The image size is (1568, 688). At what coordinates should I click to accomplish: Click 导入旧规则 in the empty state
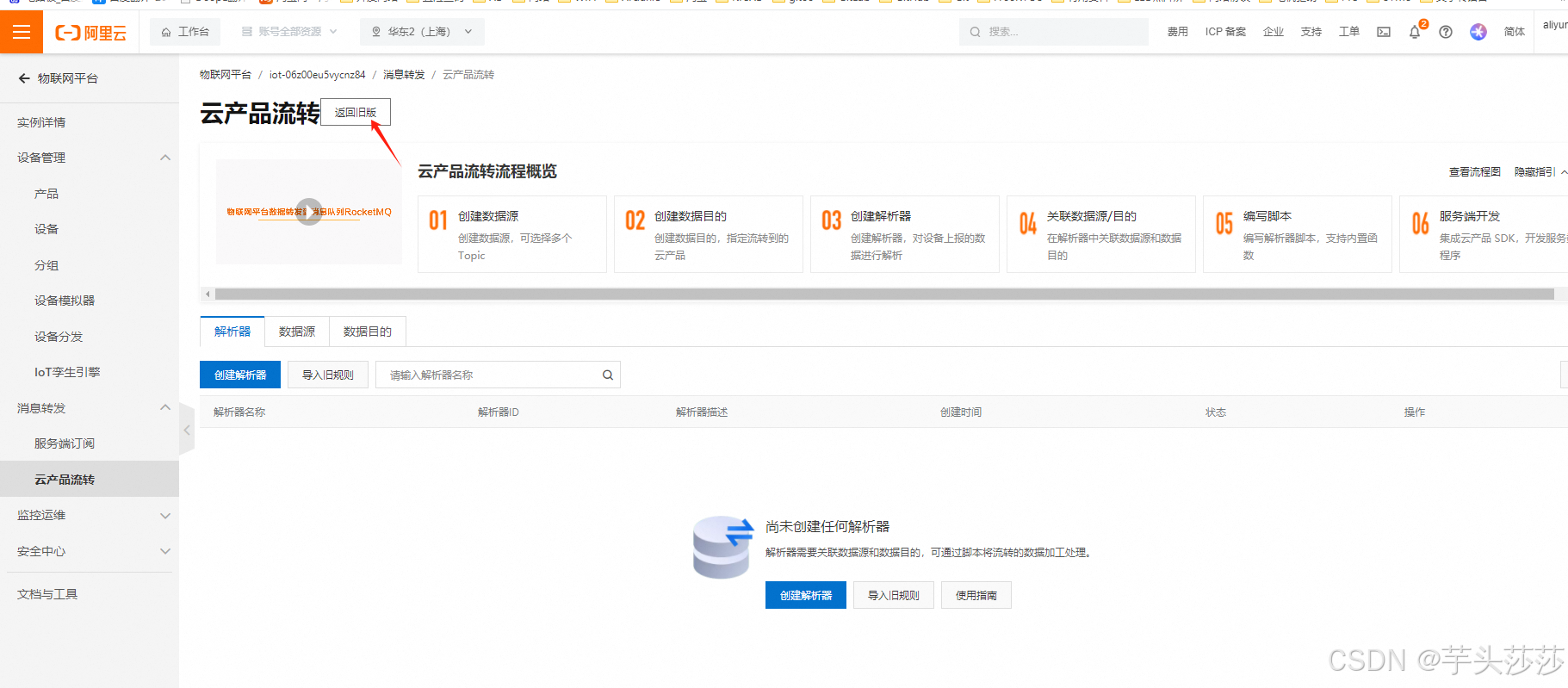point(894,595)
